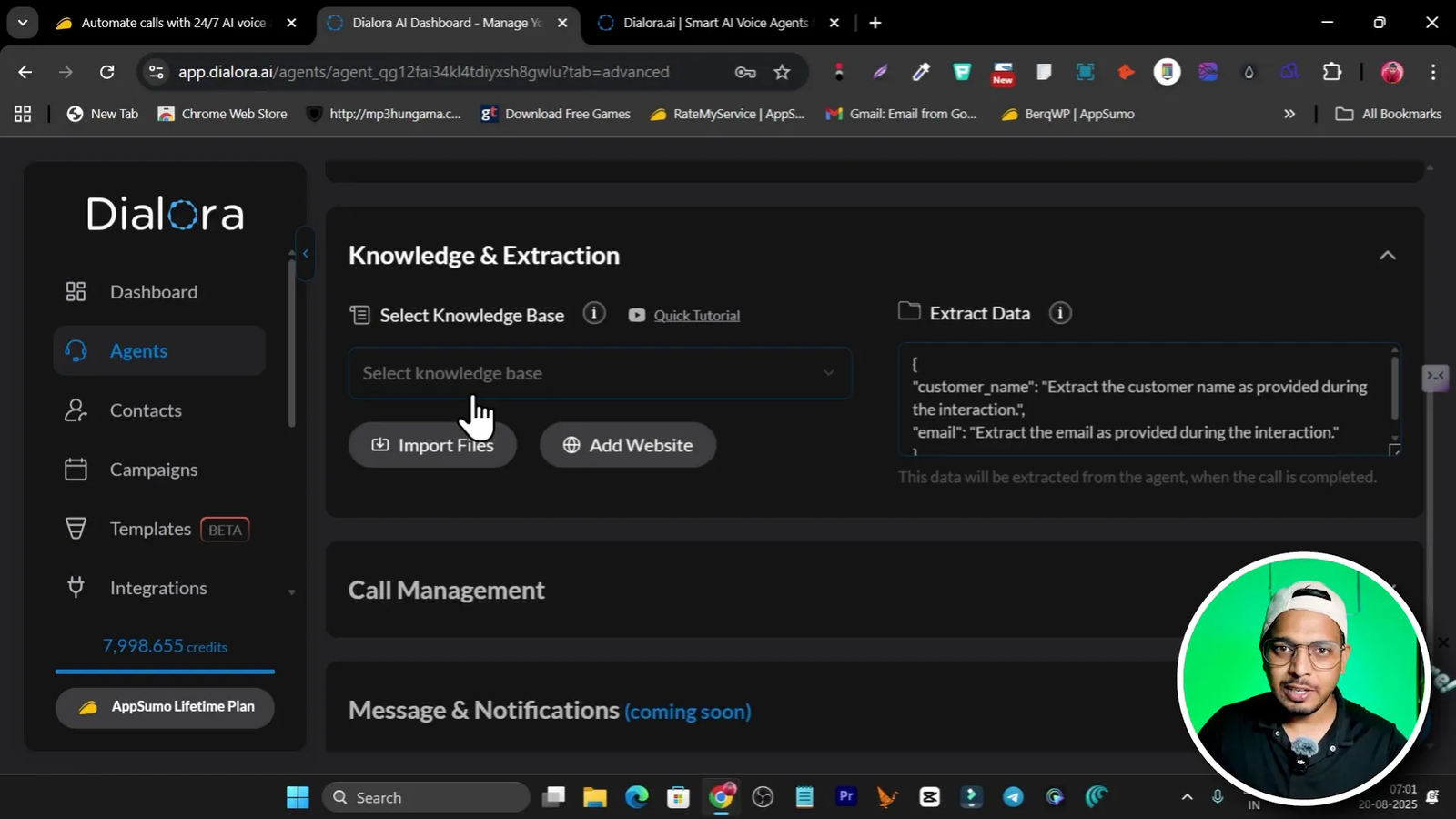1456x819 pixels.
Task: Select Agents in the sidebar
Action: [x=159, y=351]
